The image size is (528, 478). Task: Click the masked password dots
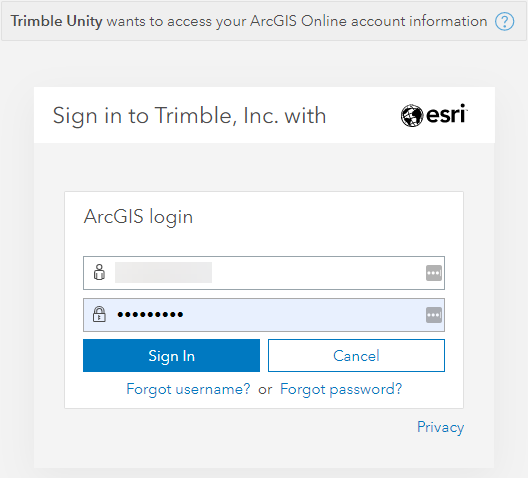[150, 315]
